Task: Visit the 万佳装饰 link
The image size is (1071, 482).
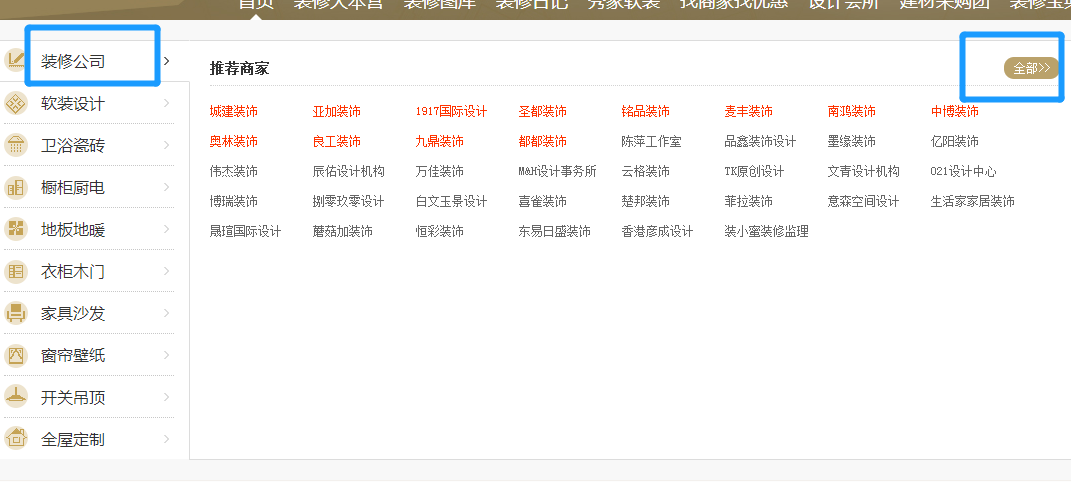Action: tap(439, 171)
